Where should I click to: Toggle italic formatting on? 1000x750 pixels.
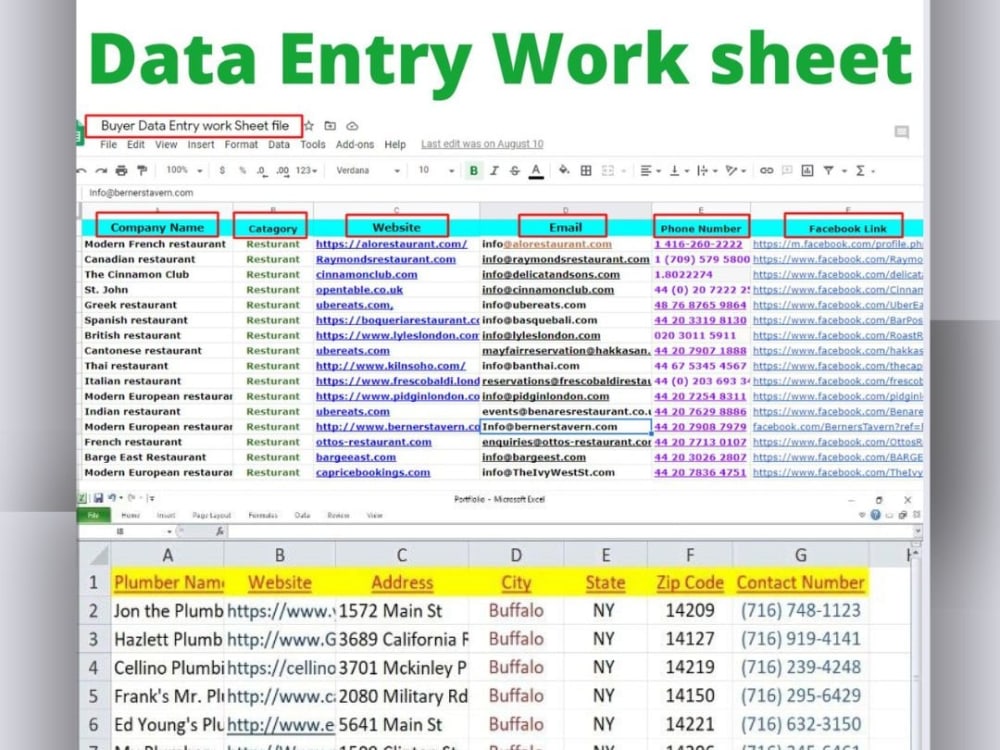pos(493,170)
